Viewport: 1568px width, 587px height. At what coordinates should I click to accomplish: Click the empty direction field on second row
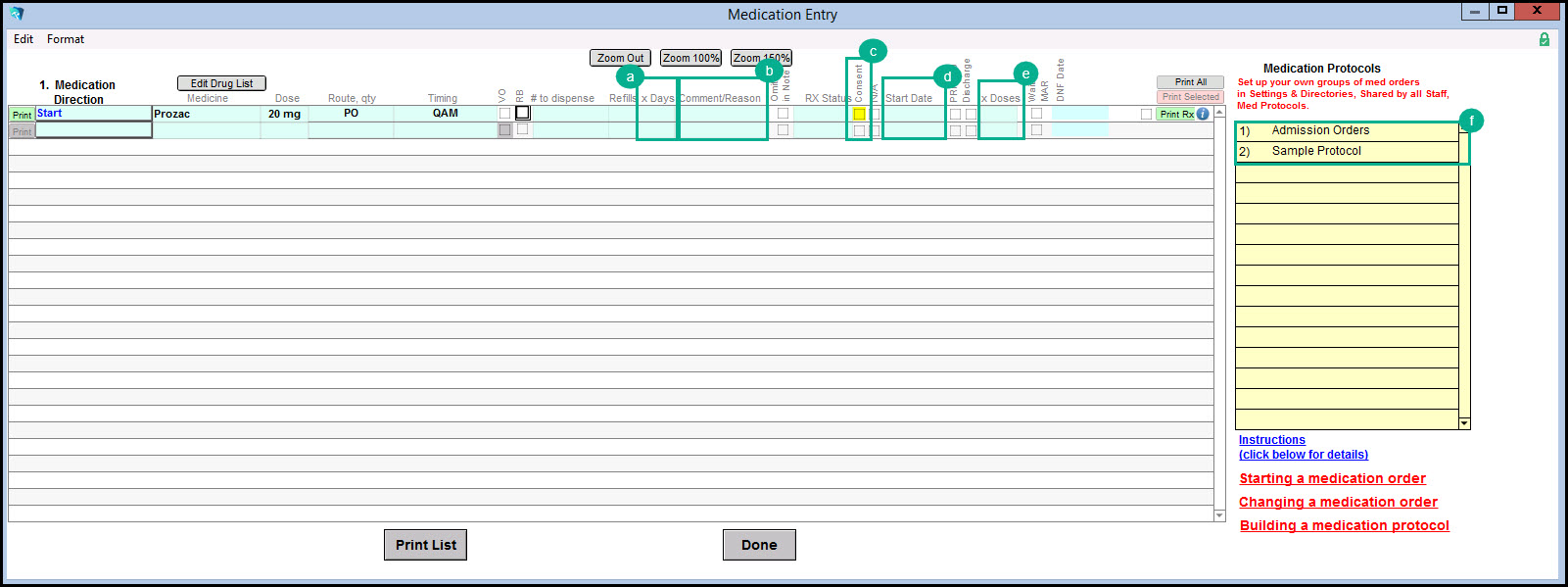94,129
